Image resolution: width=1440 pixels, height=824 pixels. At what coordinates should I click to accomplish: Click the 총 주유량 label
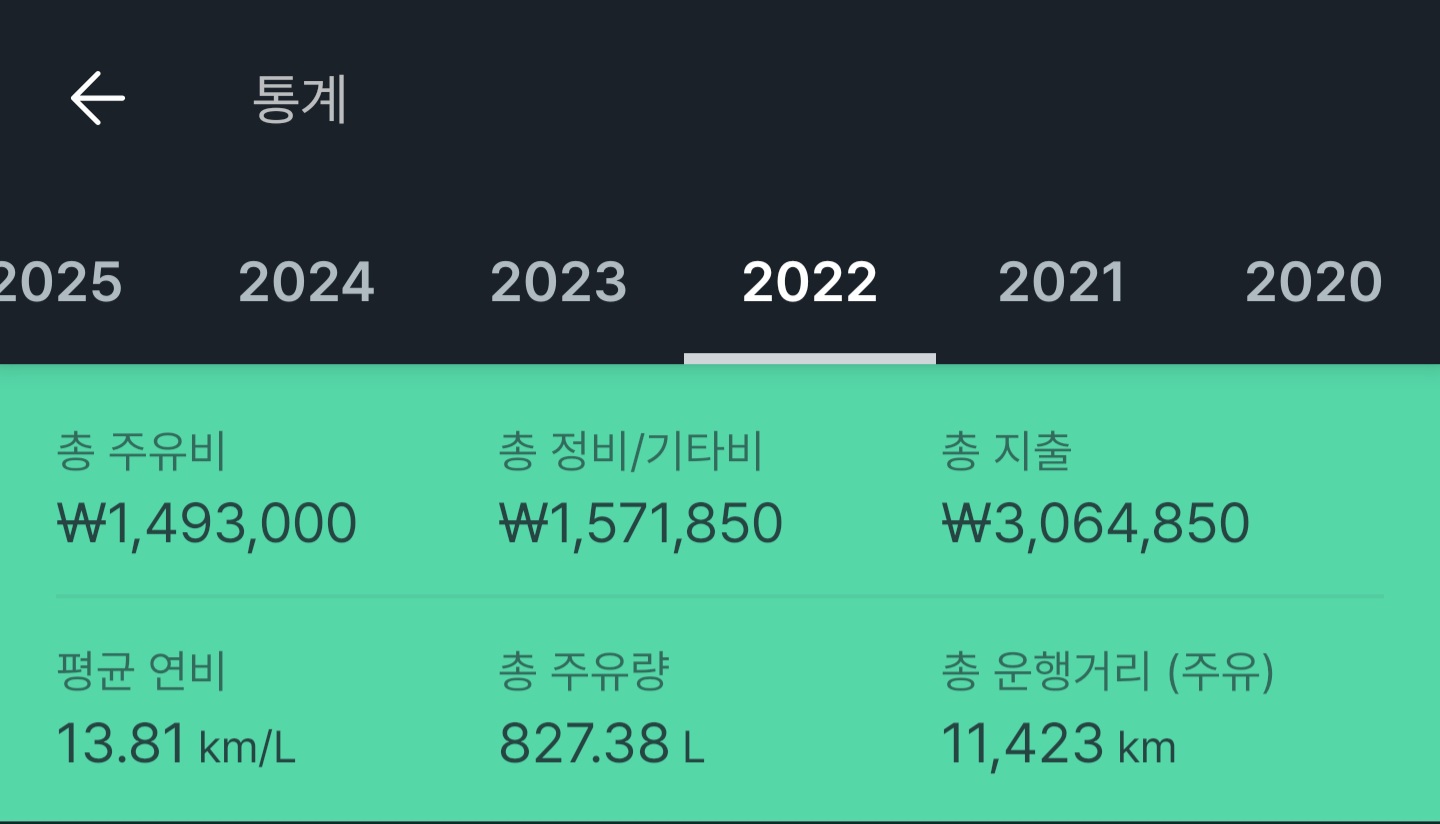pos(584,672)
